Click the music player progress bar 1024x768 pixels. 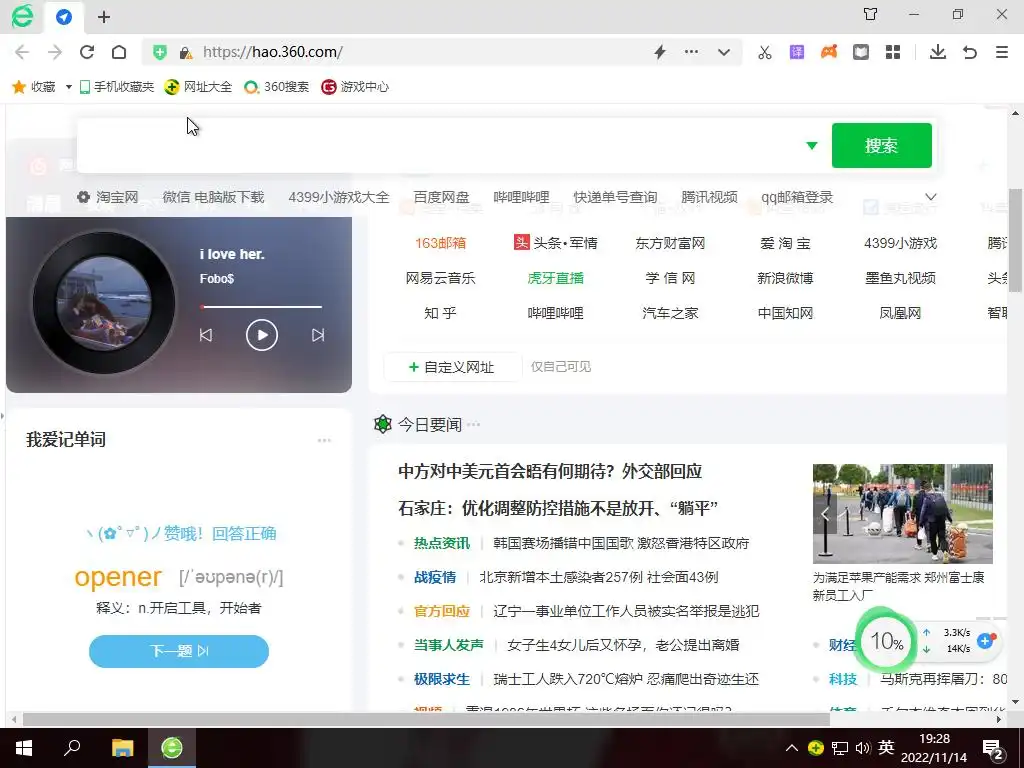(261, 306)
